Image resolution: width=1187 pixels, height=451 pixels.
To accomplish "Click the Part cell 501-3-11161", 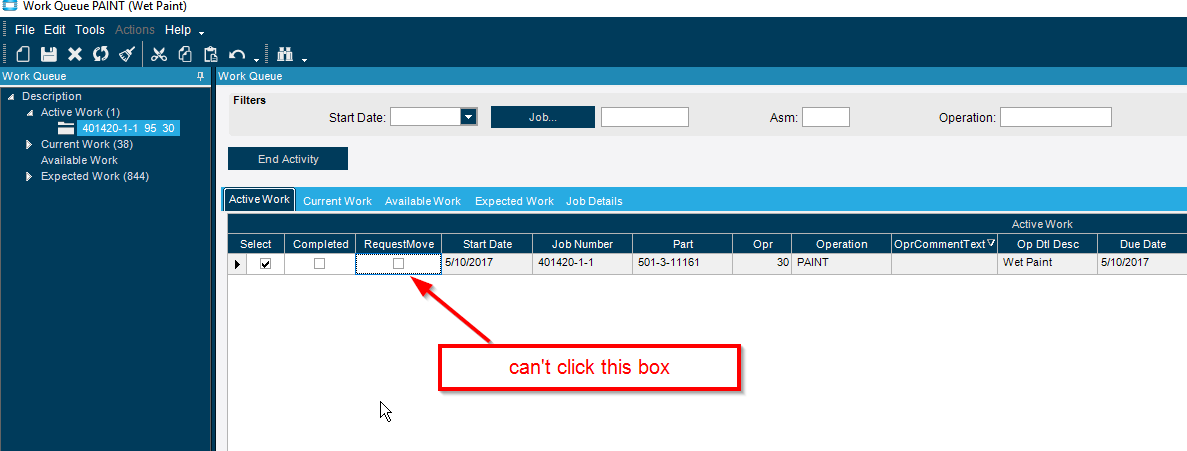I will tap(682, 263).
